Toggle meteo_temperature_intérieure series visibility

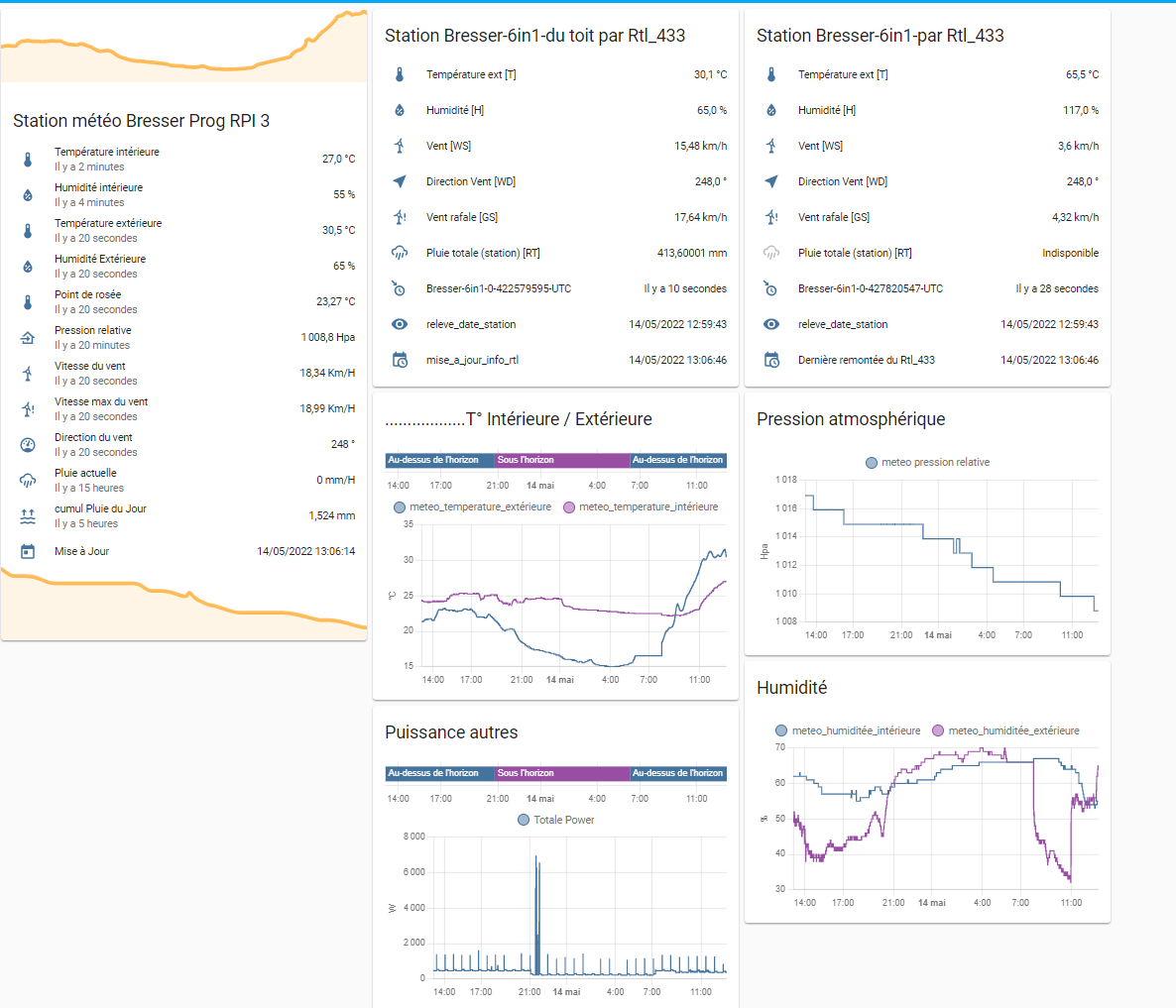[x=641, y=507]
